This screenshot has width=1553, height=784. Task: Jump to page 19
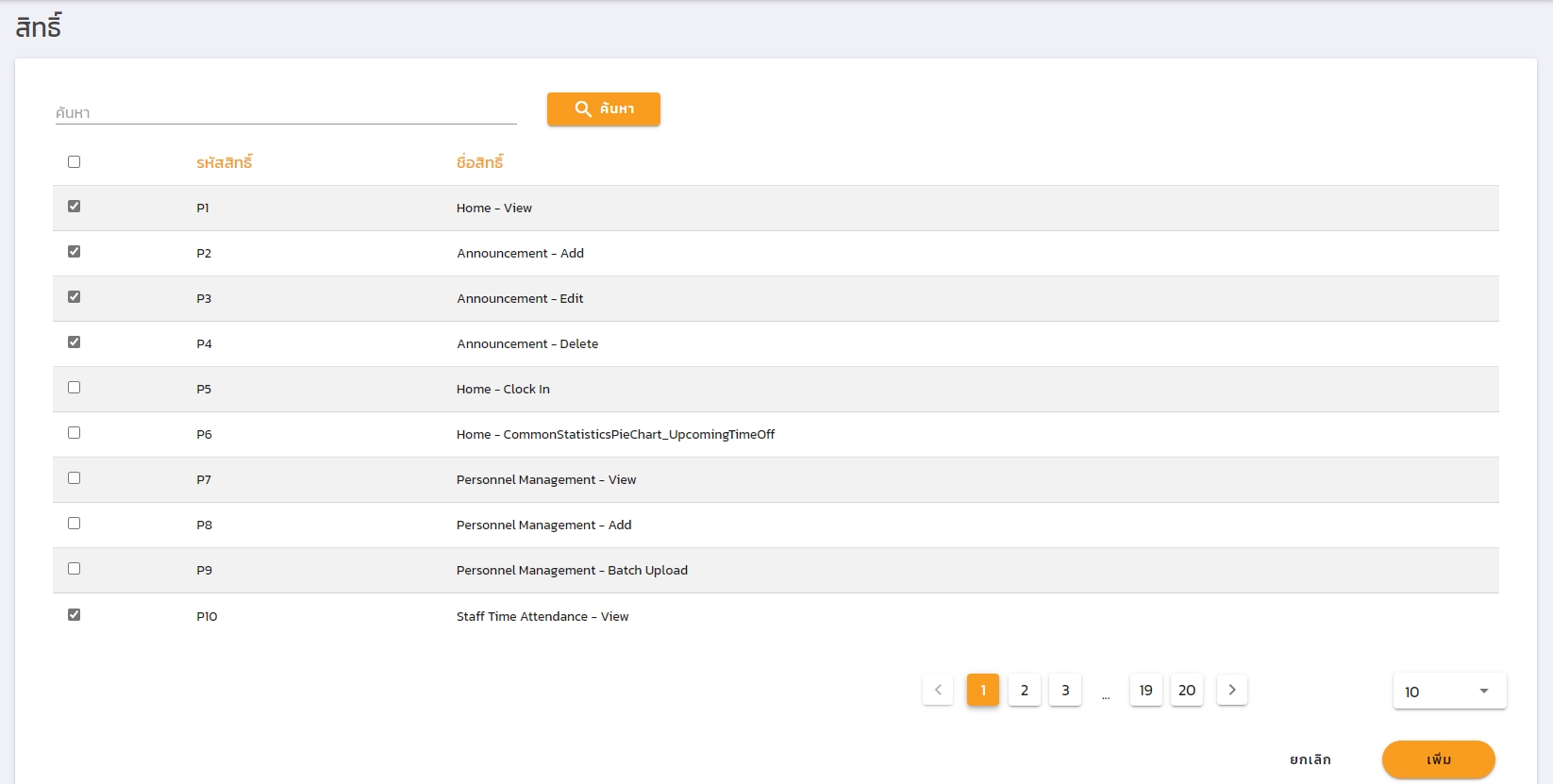[x=1145, y=691]
